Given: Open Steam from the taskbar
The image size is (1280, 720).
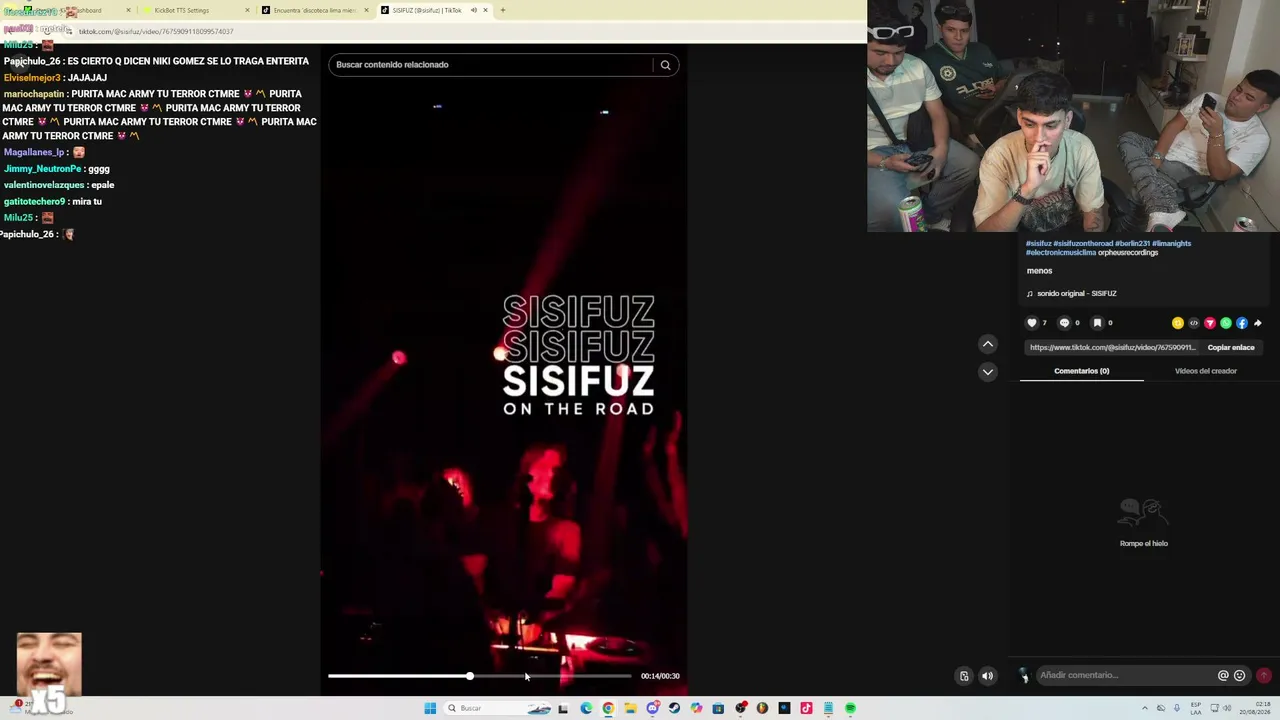Looking at the screenshot, I should click(674, 708).
